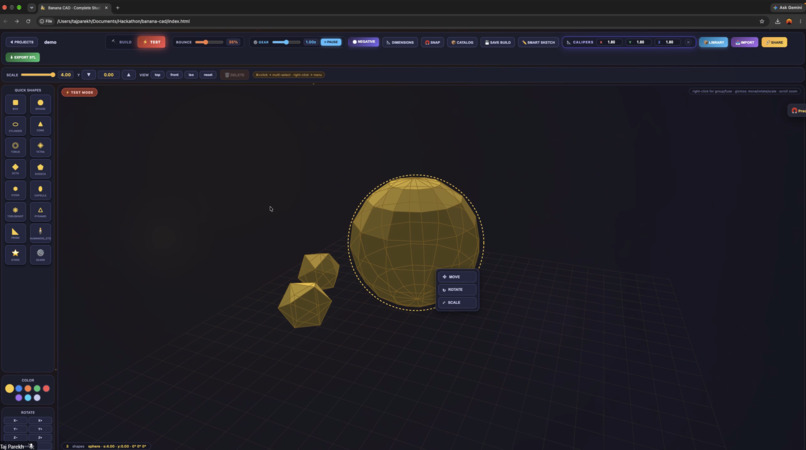This screenshot has height=450, width=806.
Task: Go back to Projects
Action: 22,42
